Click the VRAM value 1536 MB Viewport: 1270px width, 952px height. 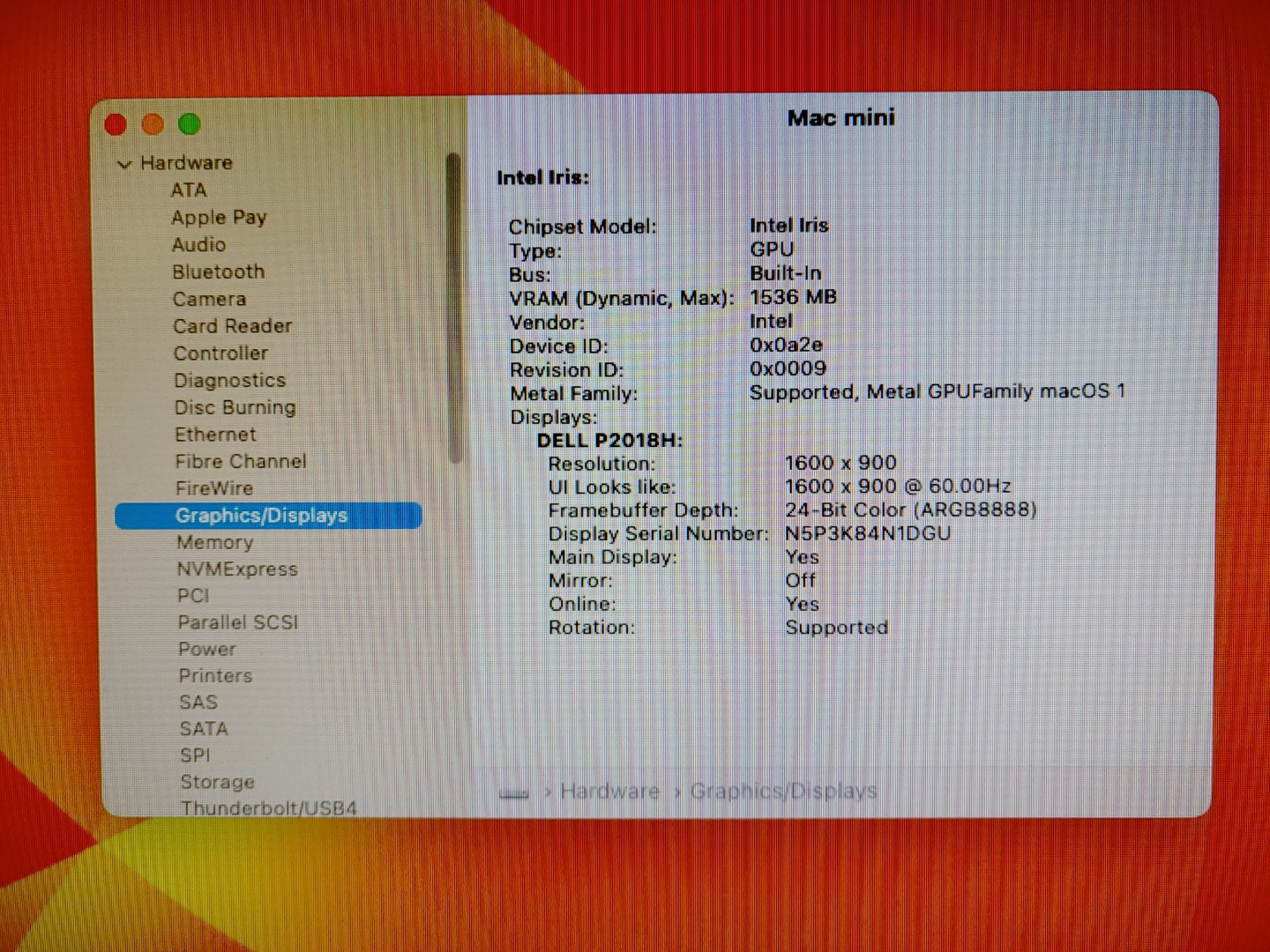(x=793, y=297)
